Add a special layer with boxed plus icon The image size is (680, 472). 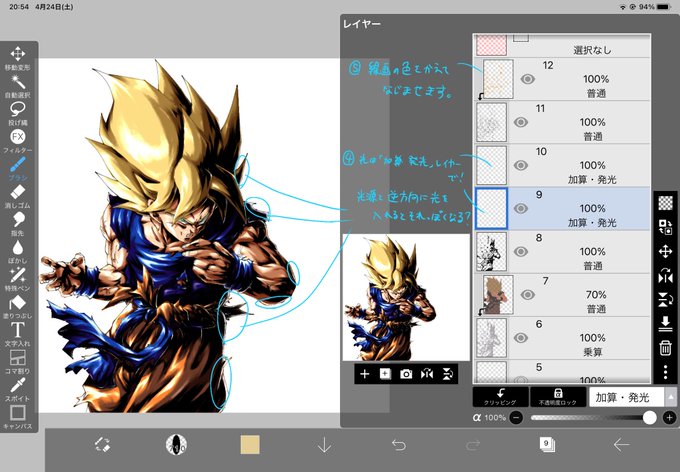click(x=385, y=374)
